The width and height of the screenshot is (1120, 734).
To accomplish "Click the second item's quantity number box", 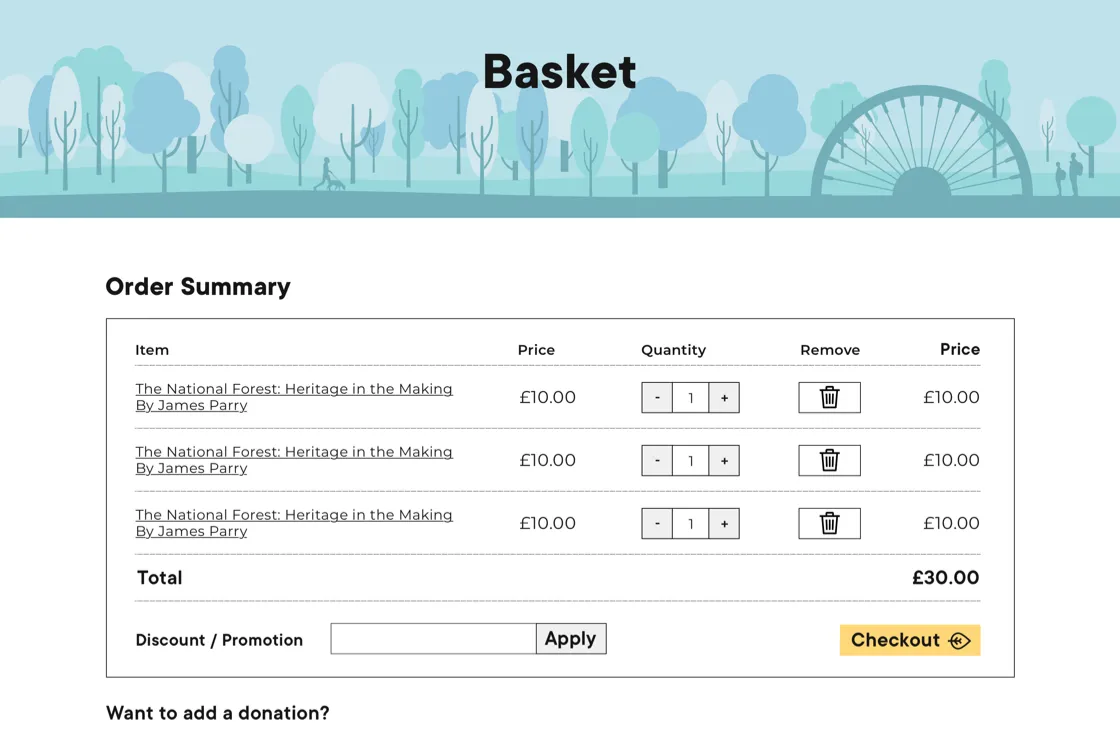I will coord(690,460).
